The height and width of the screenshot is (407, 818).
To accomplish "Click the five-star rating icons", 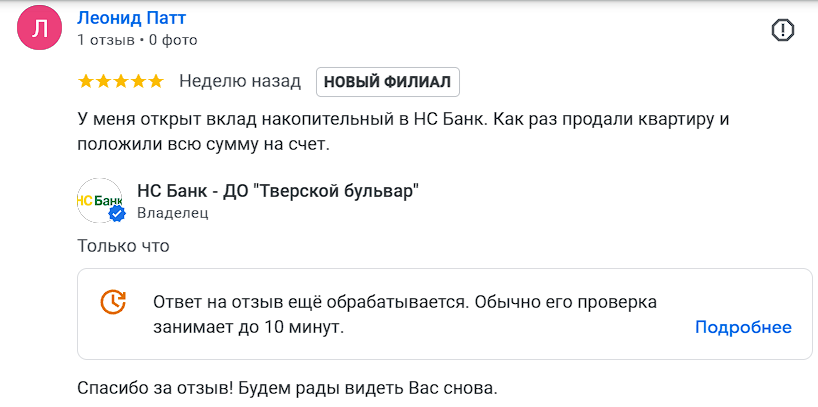I will coord(120,81).
